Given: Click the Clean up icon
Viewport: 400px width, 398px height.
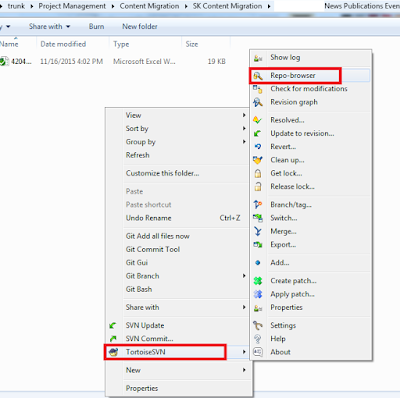Looking at the screenshot, I should tap(258, 160).
